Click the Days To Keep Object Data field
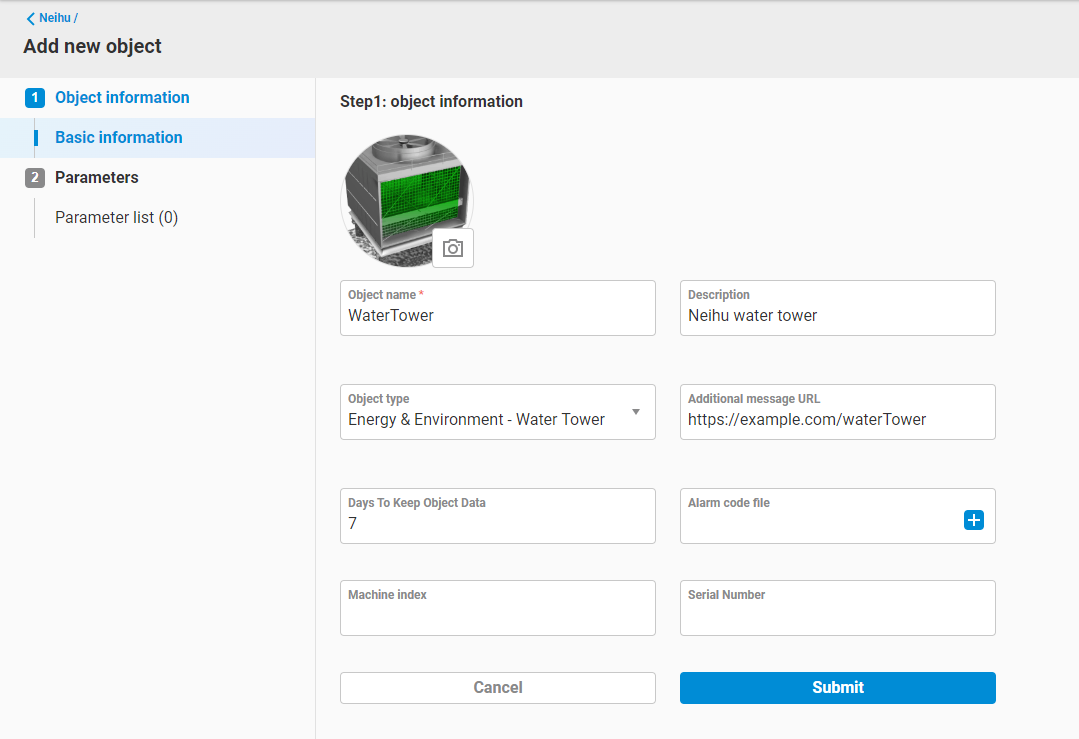Viewport: 1079px width, 739px height. [497, 524]
